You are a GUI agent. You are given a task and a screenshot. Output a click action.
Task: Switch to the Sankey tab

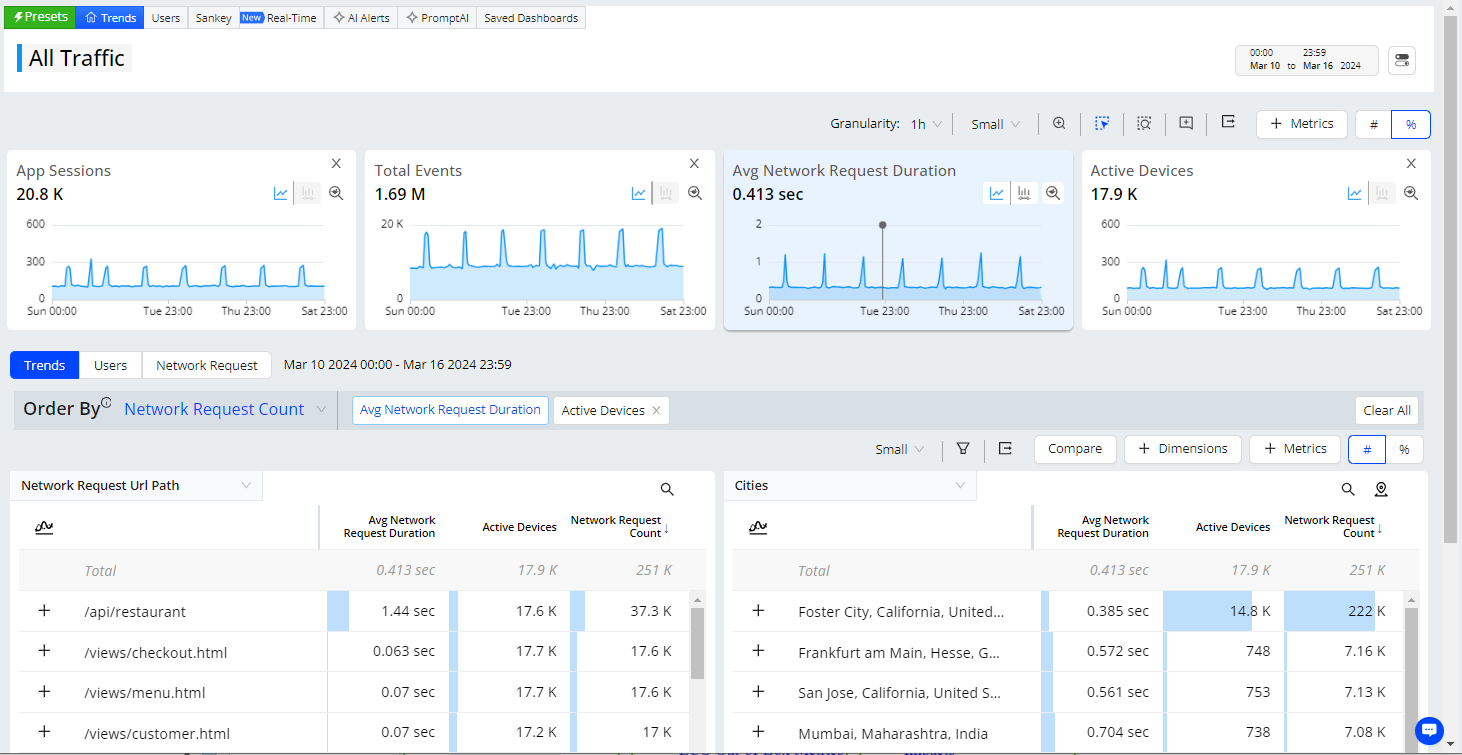(211, 18)
